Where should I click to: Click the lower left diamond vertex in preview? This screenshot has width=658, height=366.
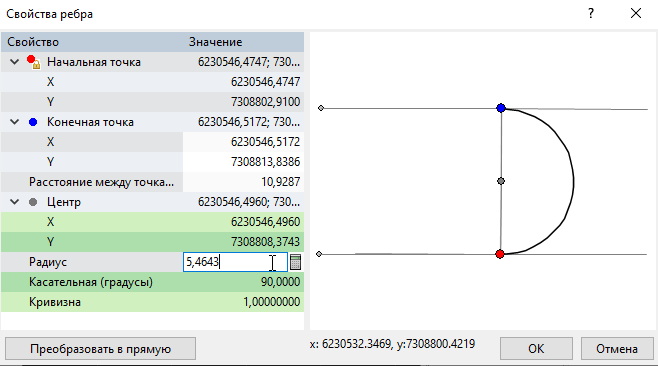[x=319, y=254]
